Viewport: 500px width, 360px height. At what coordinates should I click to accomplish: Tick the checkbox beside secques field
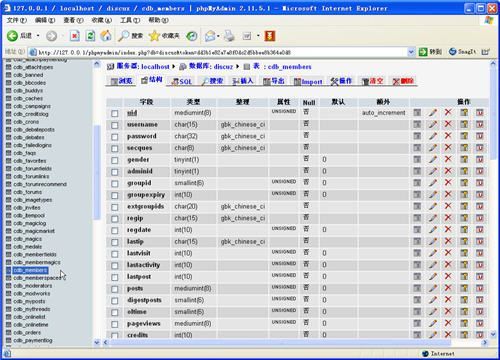click(115, 149)
